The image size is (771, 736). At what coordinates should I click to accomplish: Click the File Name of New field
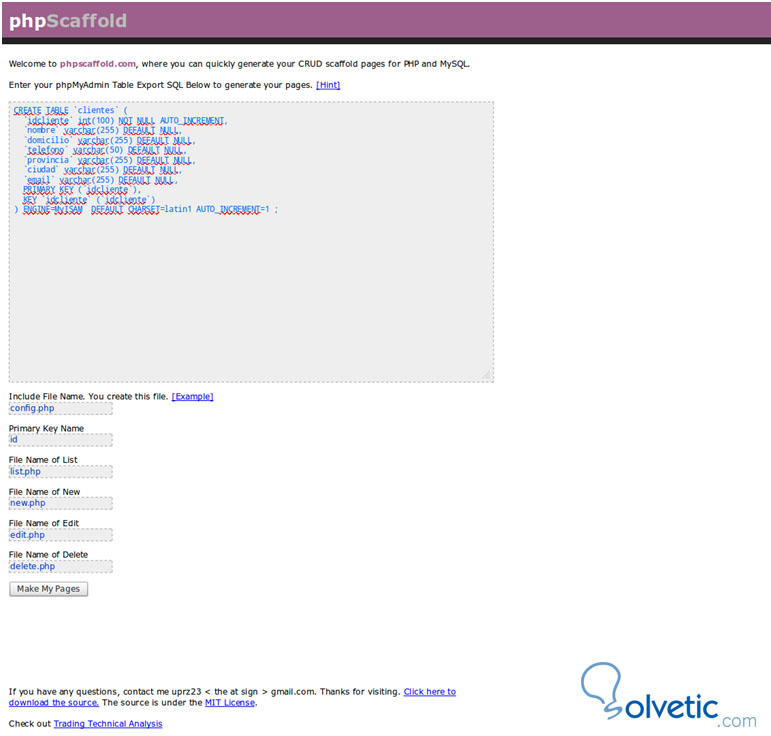tap(60, 503)
